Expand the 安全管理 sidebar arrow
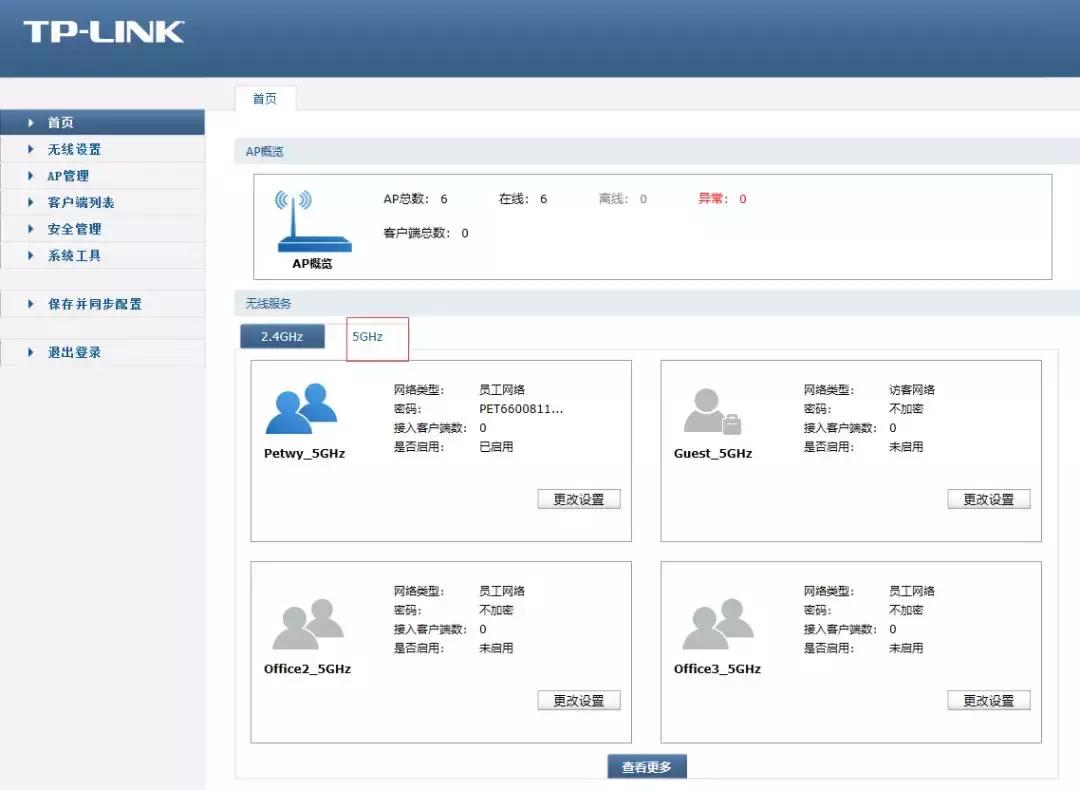This screenshot has width=1080, height=790. click(30, 229)
